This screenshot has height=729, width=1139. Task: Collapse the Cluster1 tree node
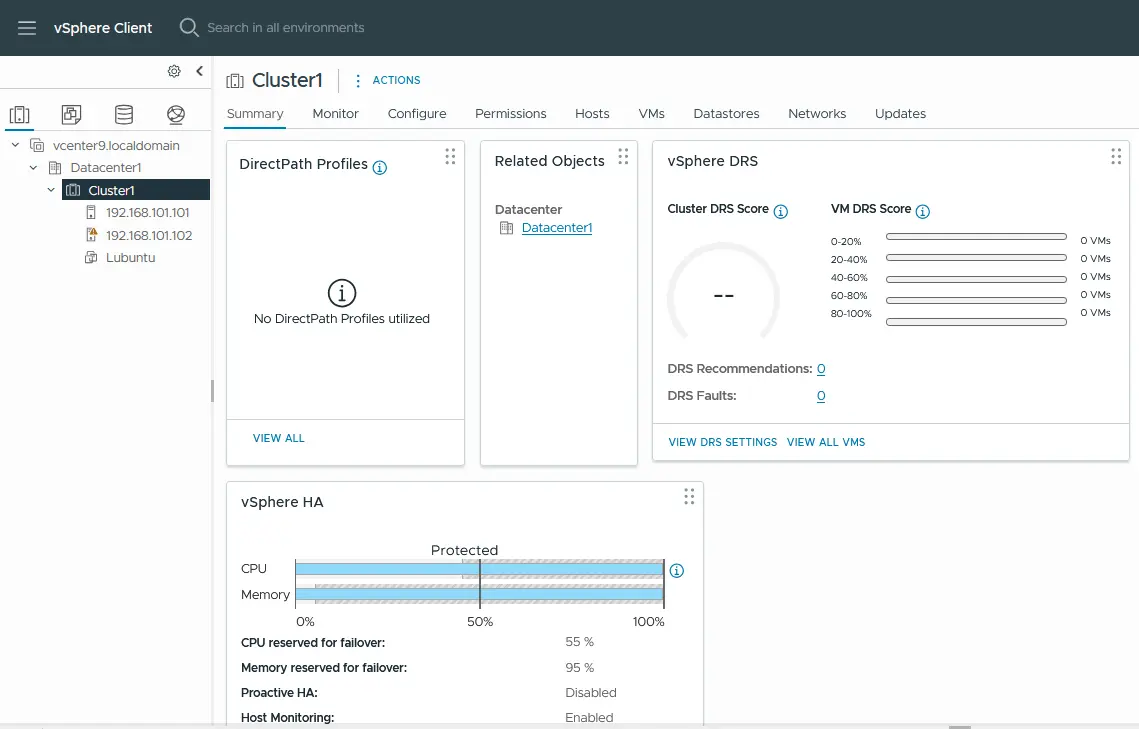pyautogui.click(x=51, y=189)
